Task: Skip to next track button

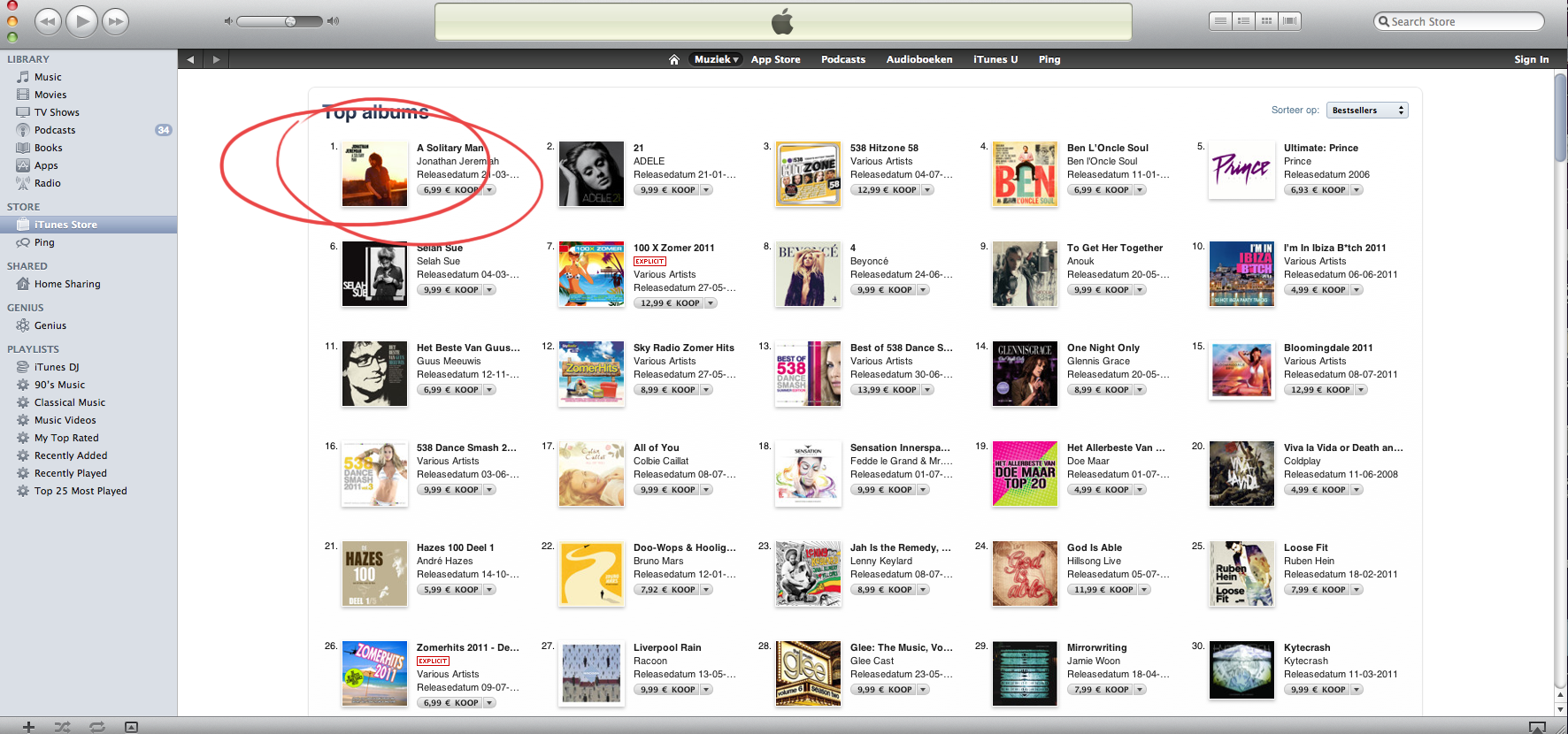Action: point(115,21)
